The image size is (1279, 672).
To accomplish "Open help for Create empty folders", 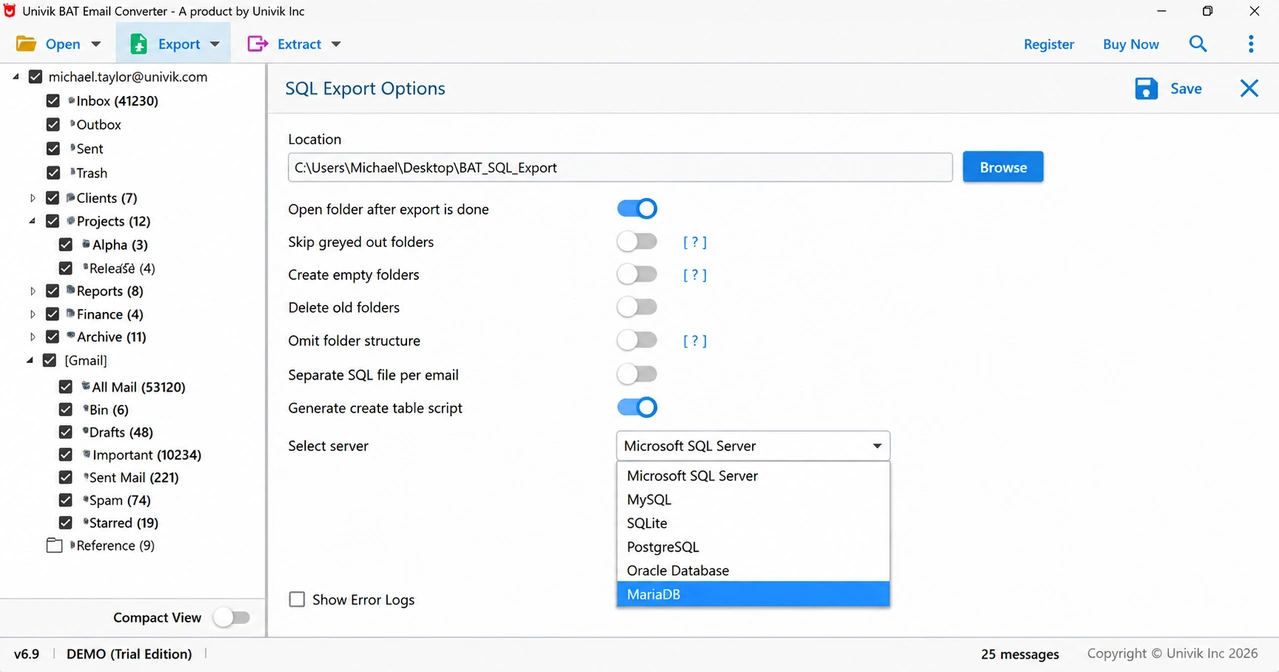I will pos(695,275).
